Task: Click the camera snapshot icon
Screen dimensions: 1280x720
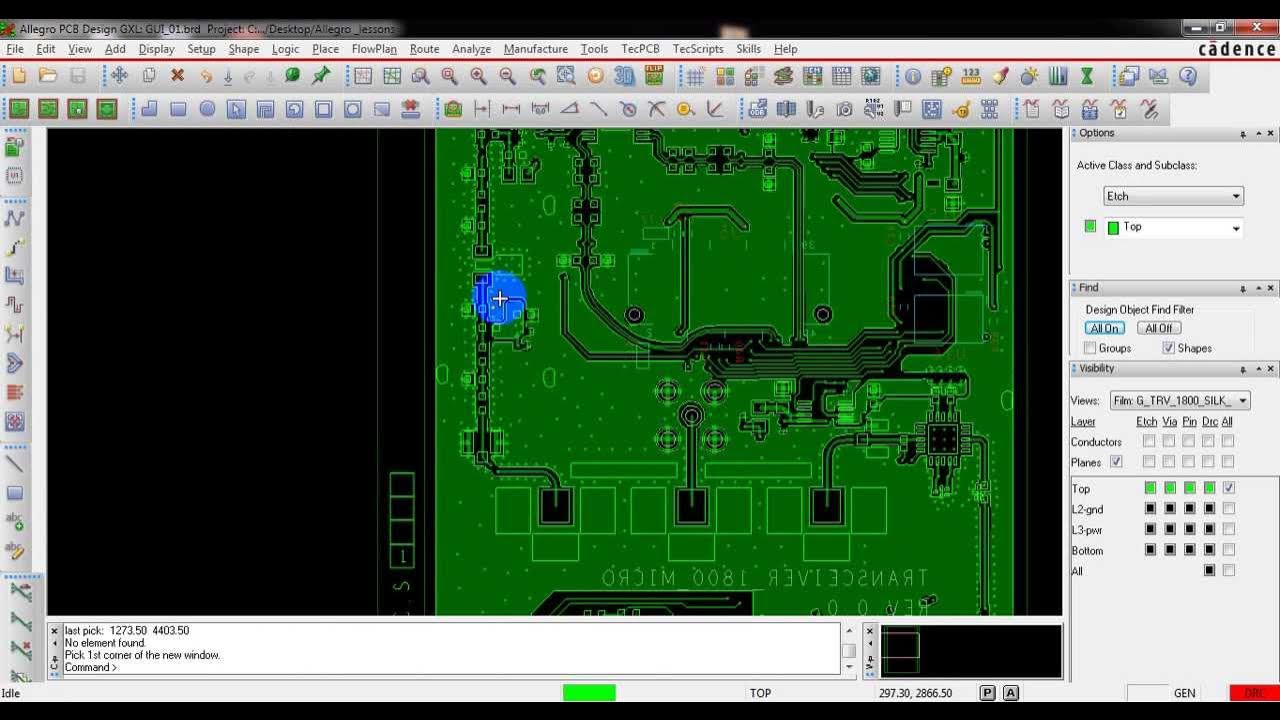Action: tap(845, 109)
